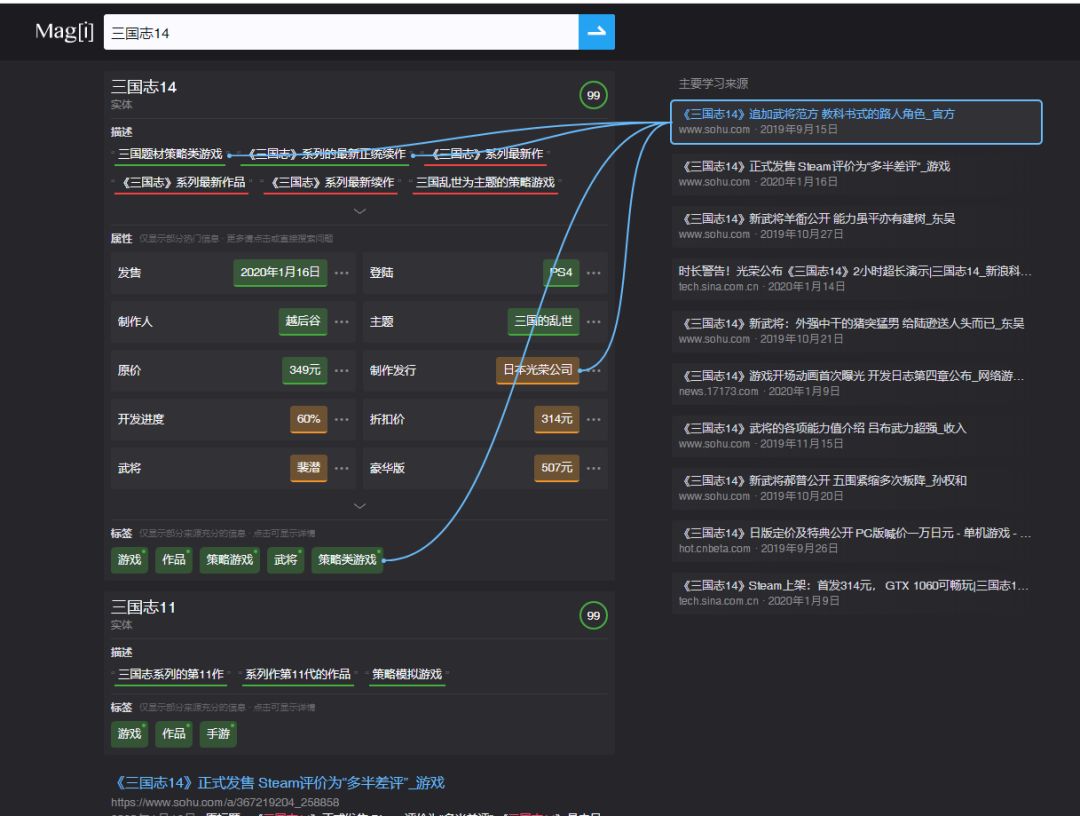
Task: Click the 武将 tag
Action: coord(286,560)
